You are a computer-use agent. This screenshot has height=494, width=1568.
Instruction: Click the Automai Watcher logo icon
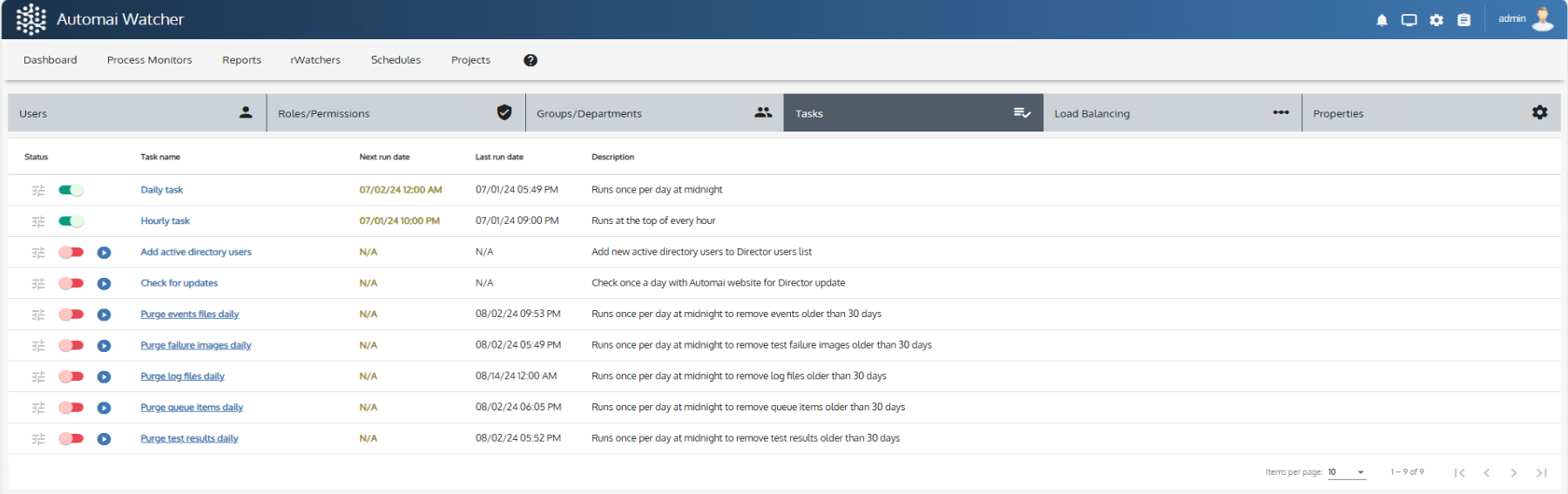click(31, 19)
